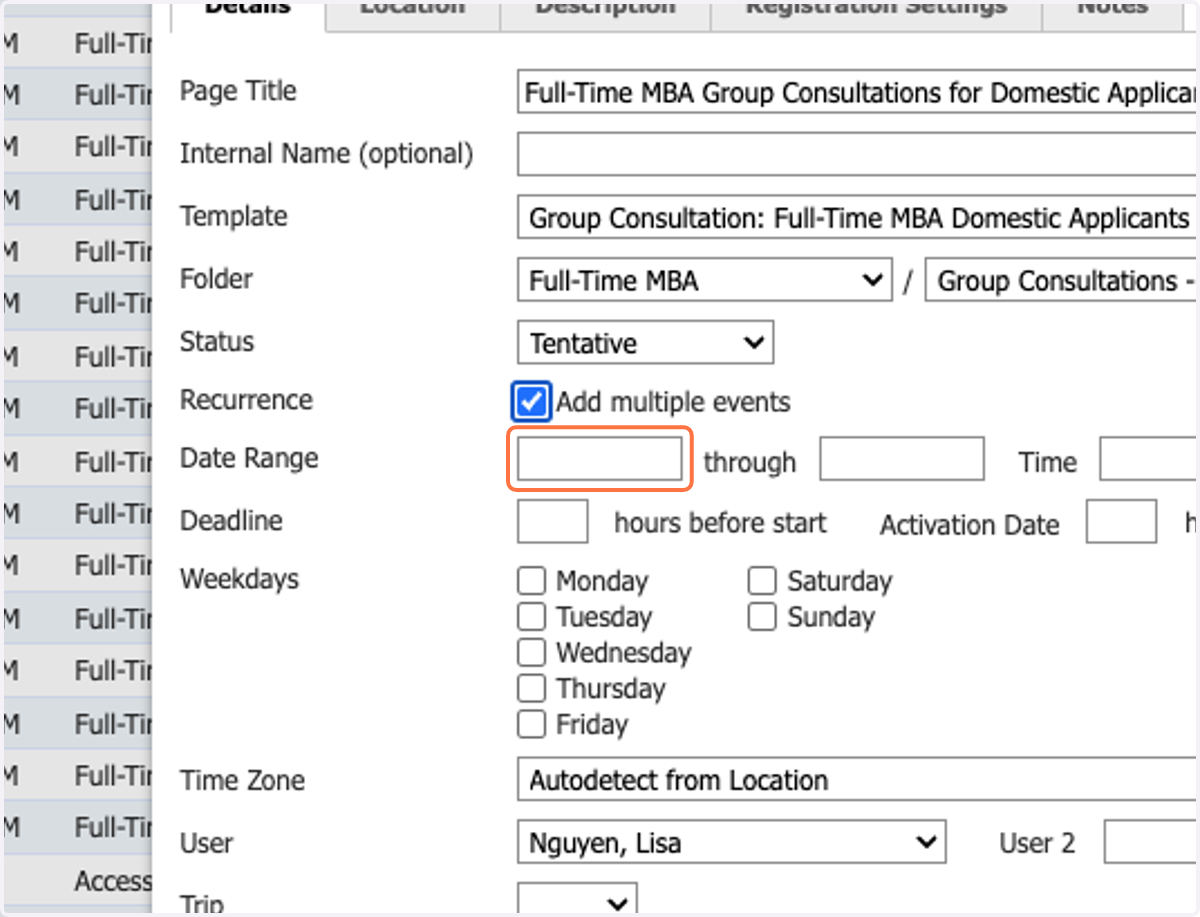The image size is (1200, 917).
Task: Open the Template dropdown
Action: [x=858, y=218]
